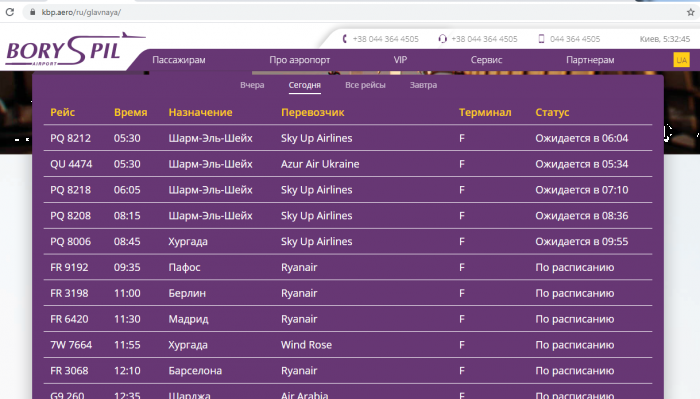The width and height of the screenshot is (700, 399).
Task: Open the Сервис menu
Action: coord(486,60)
